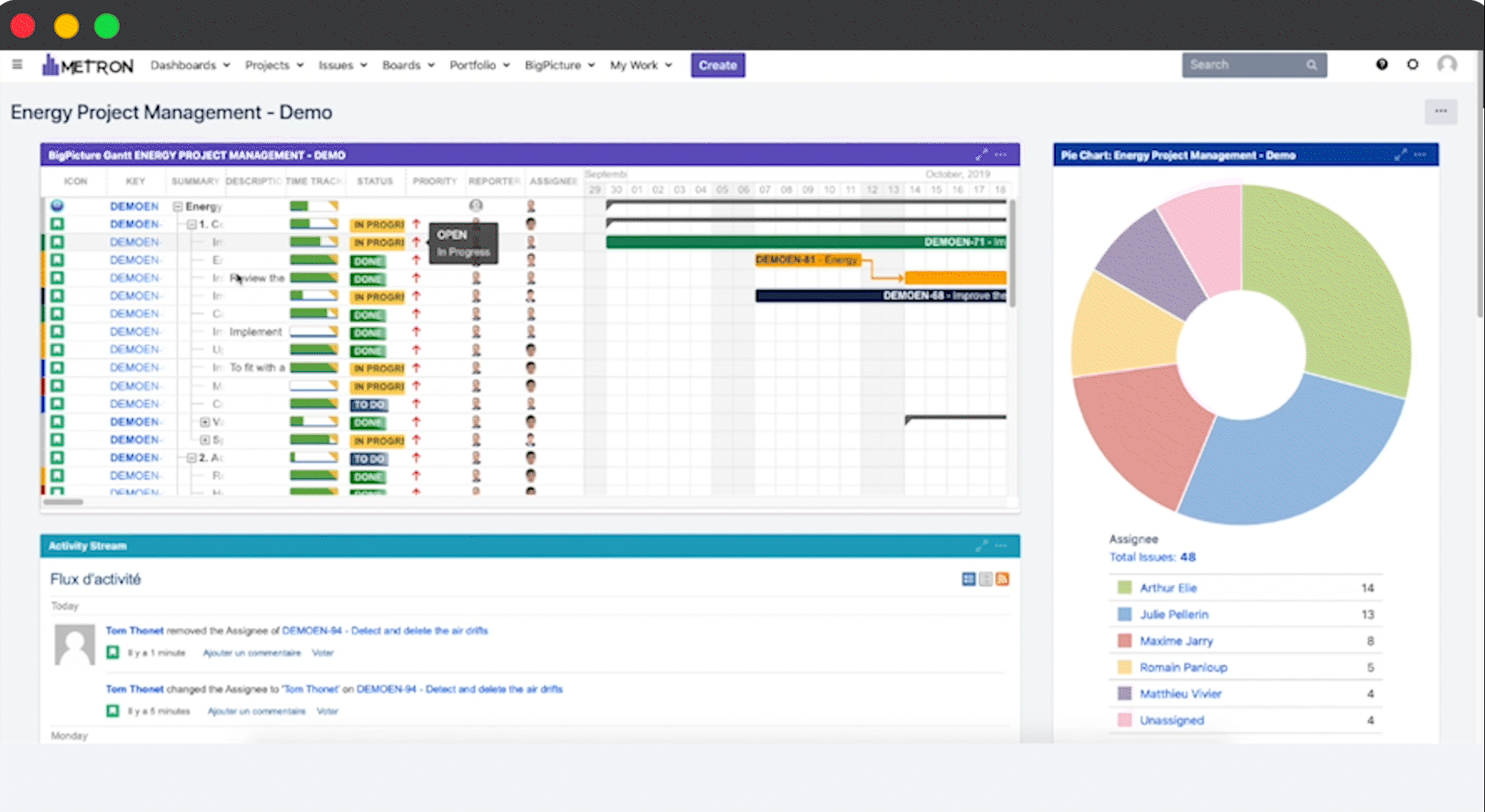Open the hamburger sidebar menu
Screen dimensions: 1485x812
pos(17,65)
